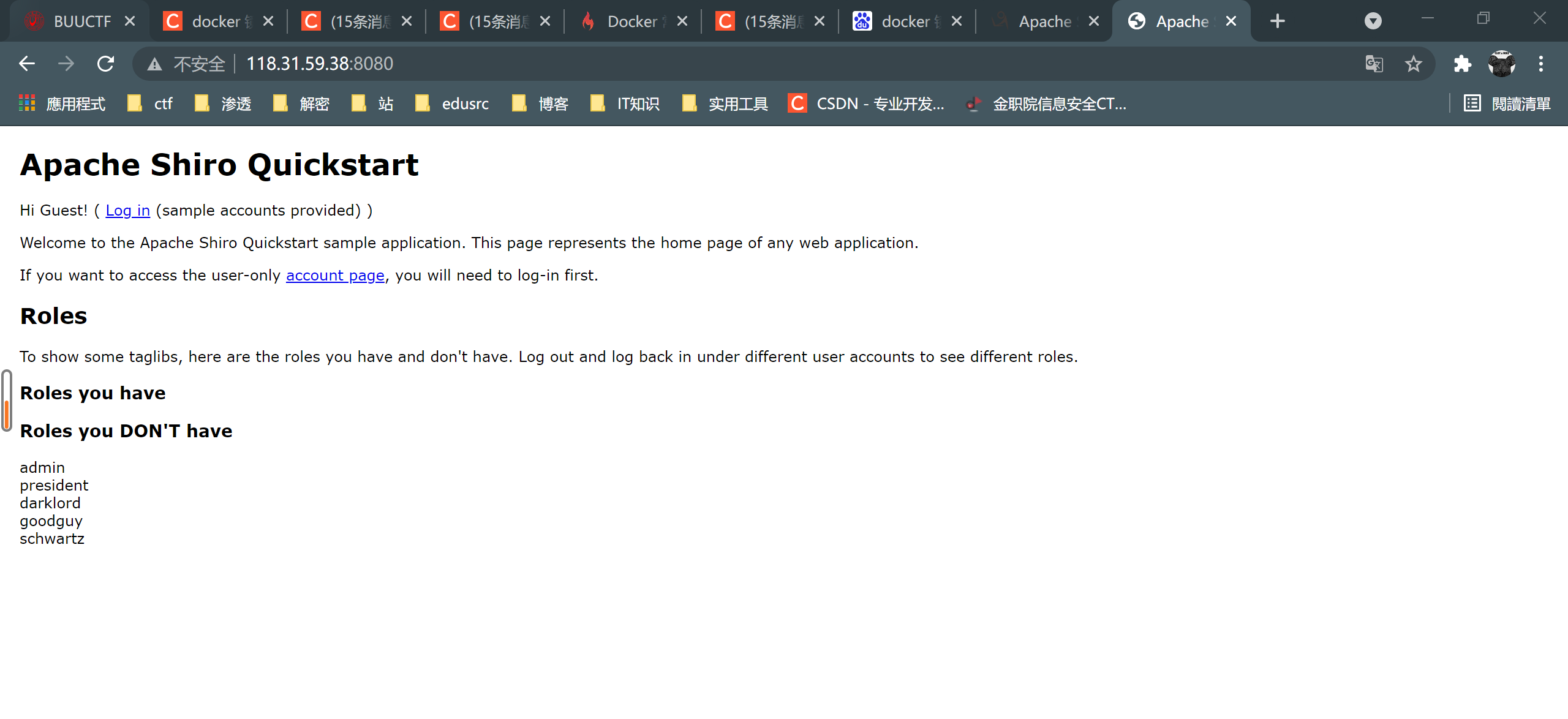Screen dimensions: 1568x719
Task: Open the 站 bookmark folder
Action: coord(372,104)
